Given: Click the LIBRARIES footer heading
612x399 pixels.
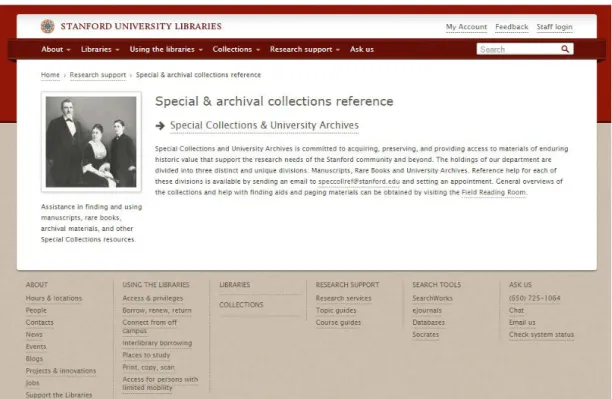Looking at the screenshot, I should (x=235, y=285).
